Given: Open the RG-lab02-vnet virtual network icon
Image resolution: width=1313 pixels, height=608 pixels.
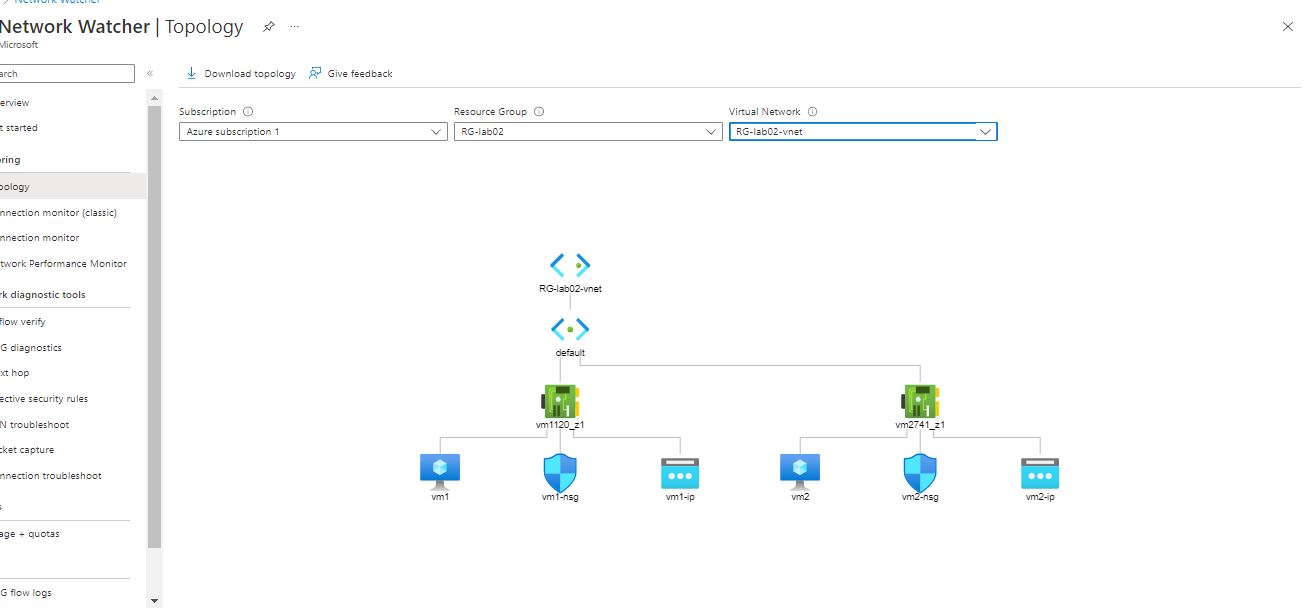Looking at the screenshot, I should click(568, 264).
